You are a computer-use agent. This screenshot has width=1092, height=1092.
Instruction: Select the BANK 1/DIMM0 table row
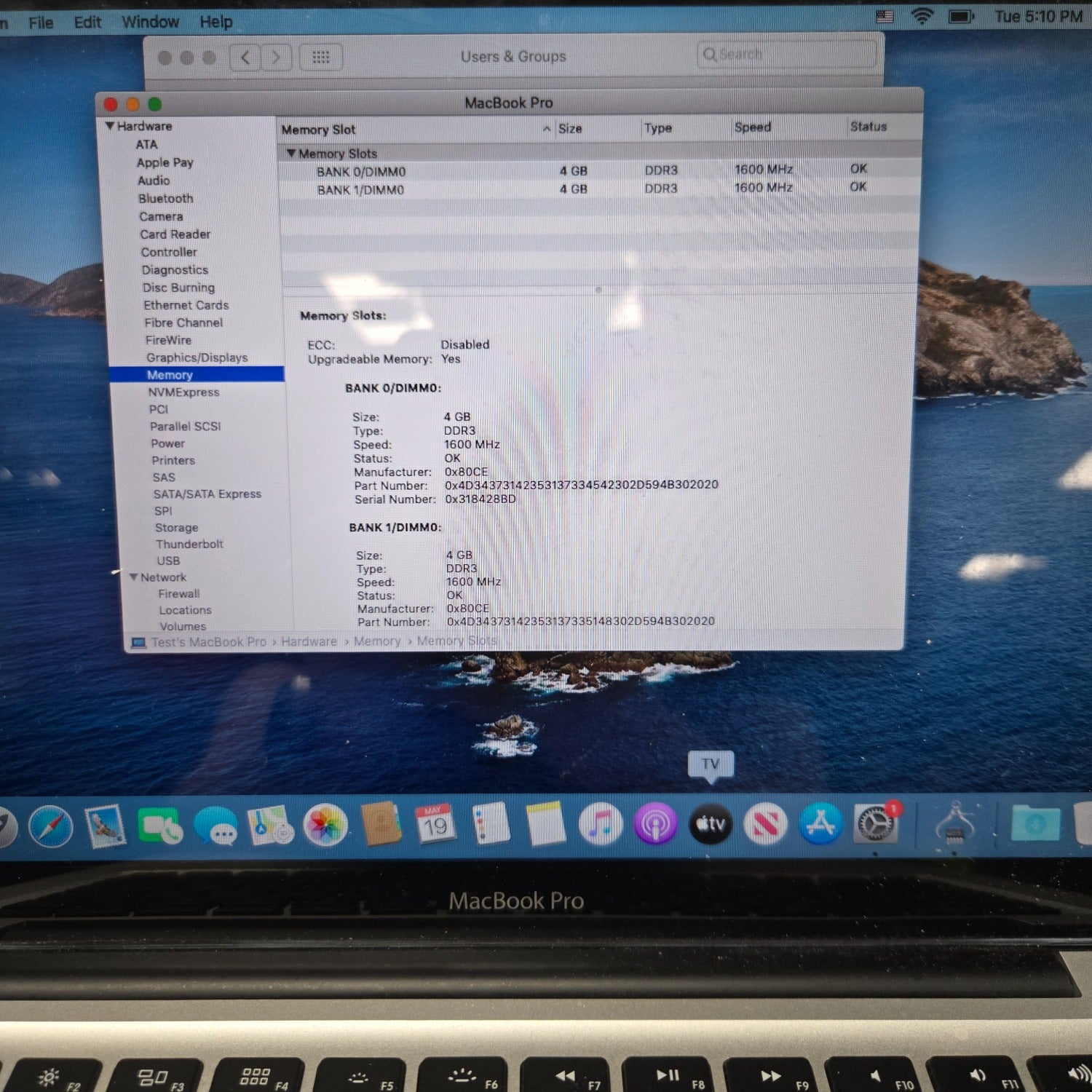click(600, 189)
